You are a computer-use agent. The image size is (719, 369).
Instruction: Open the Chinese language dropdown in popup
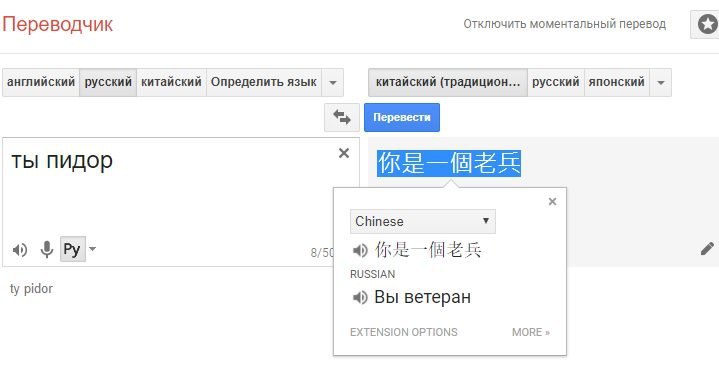[x=423, y=221]
